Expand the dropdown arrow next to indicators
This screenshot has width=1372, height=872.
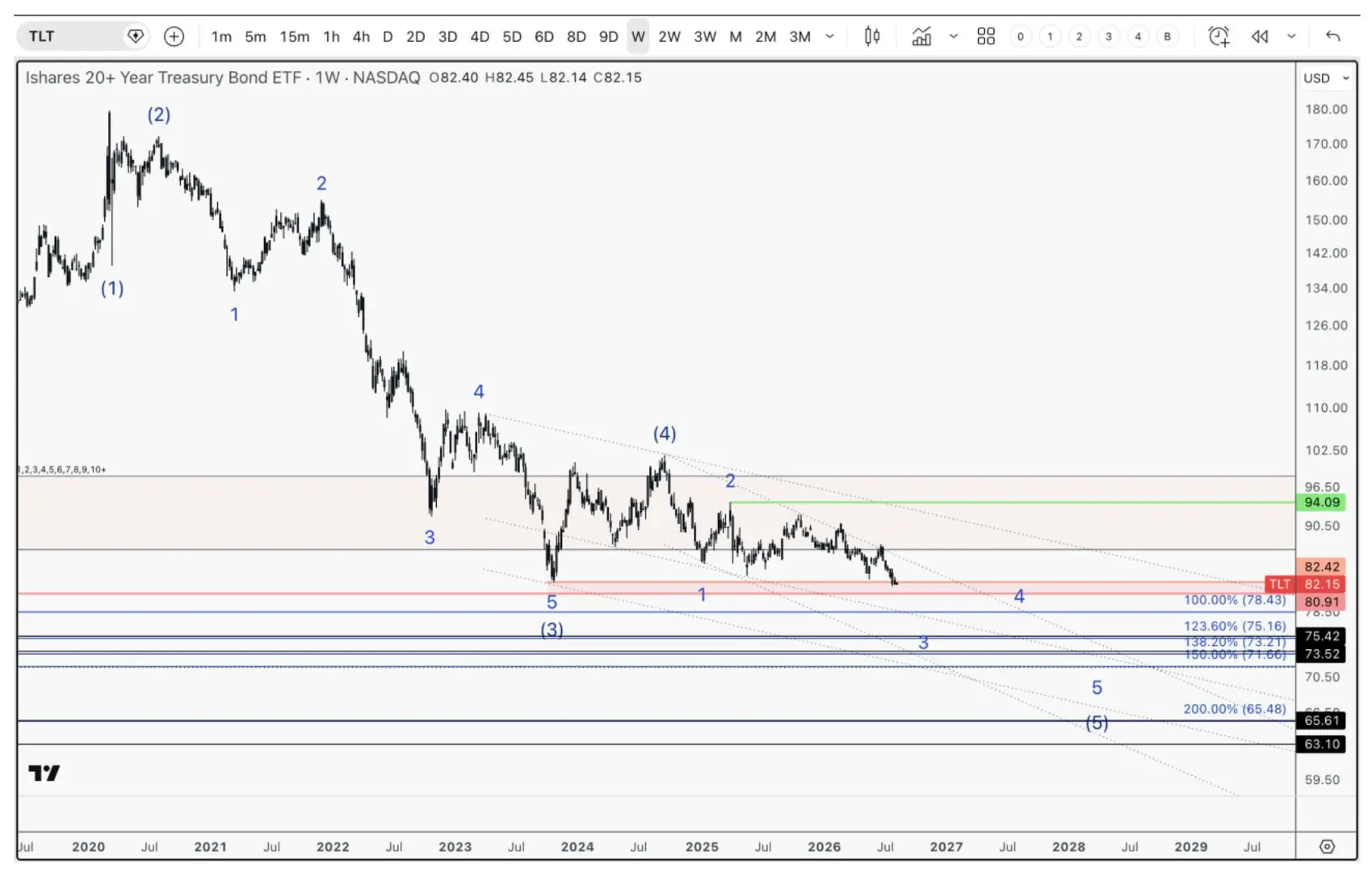click(x=954, y=36)
